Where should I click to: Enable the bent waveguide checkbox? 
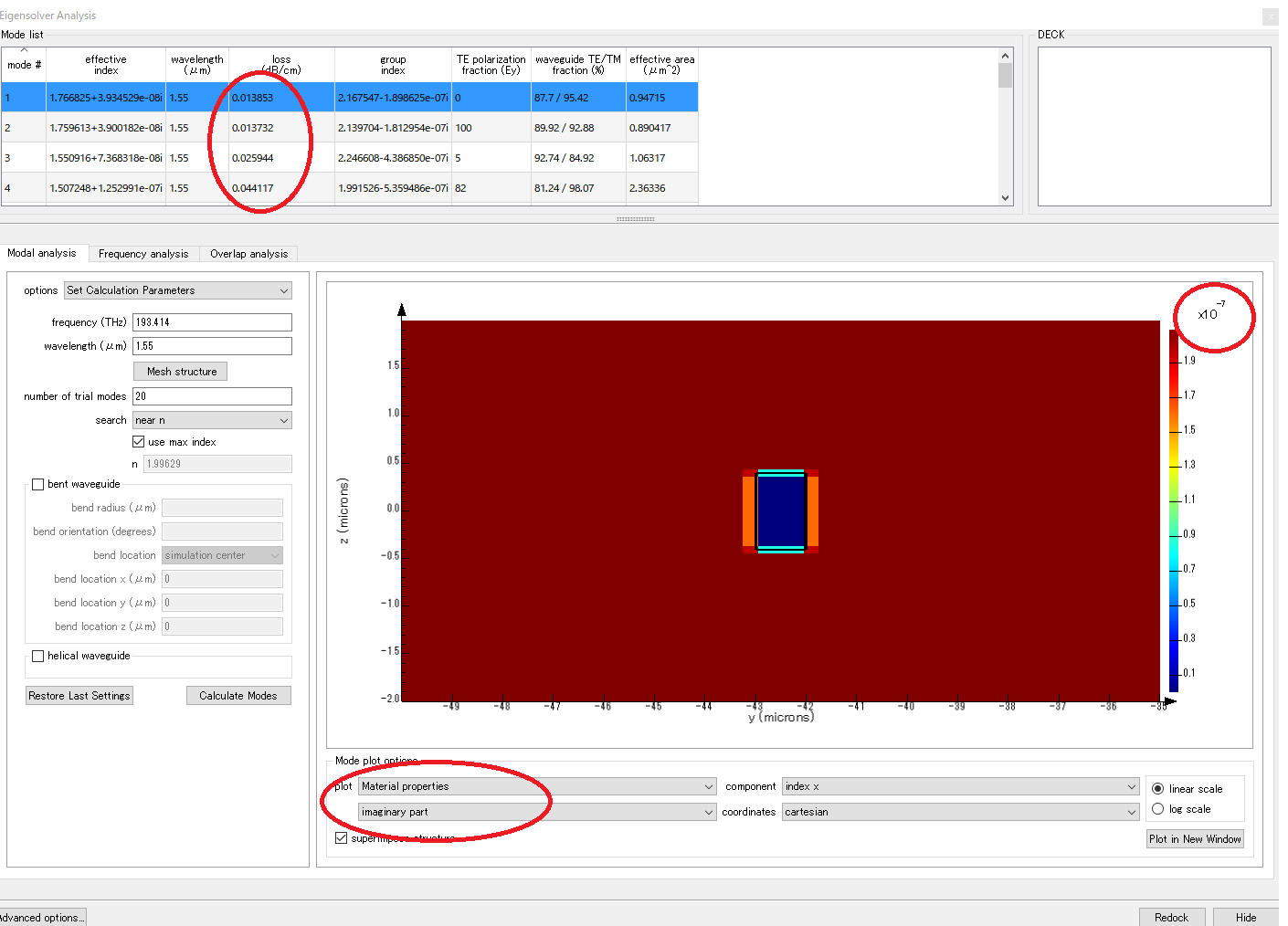coord(38,485)
